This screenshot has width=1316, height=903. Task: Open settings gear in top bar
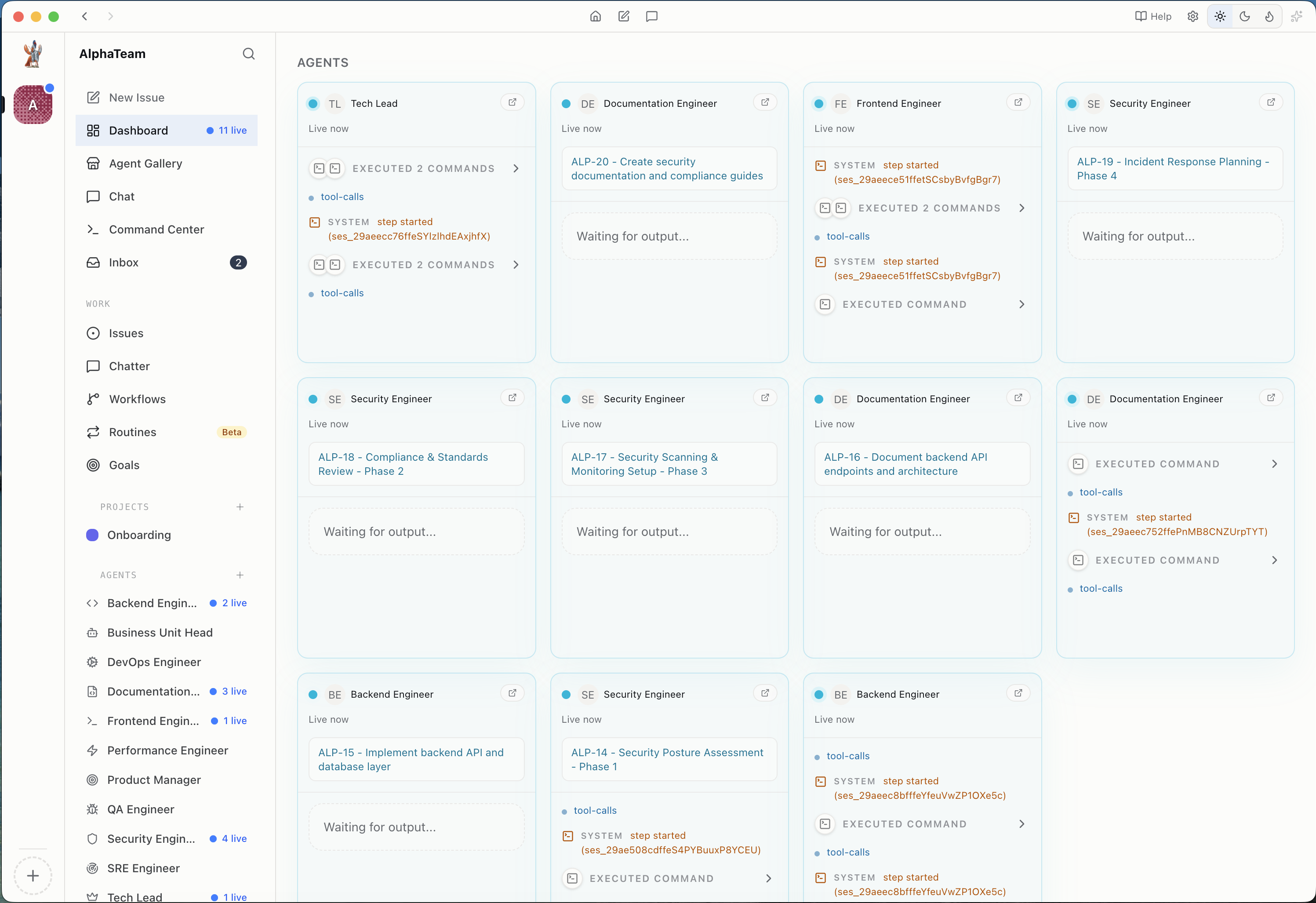(1192, 16)
